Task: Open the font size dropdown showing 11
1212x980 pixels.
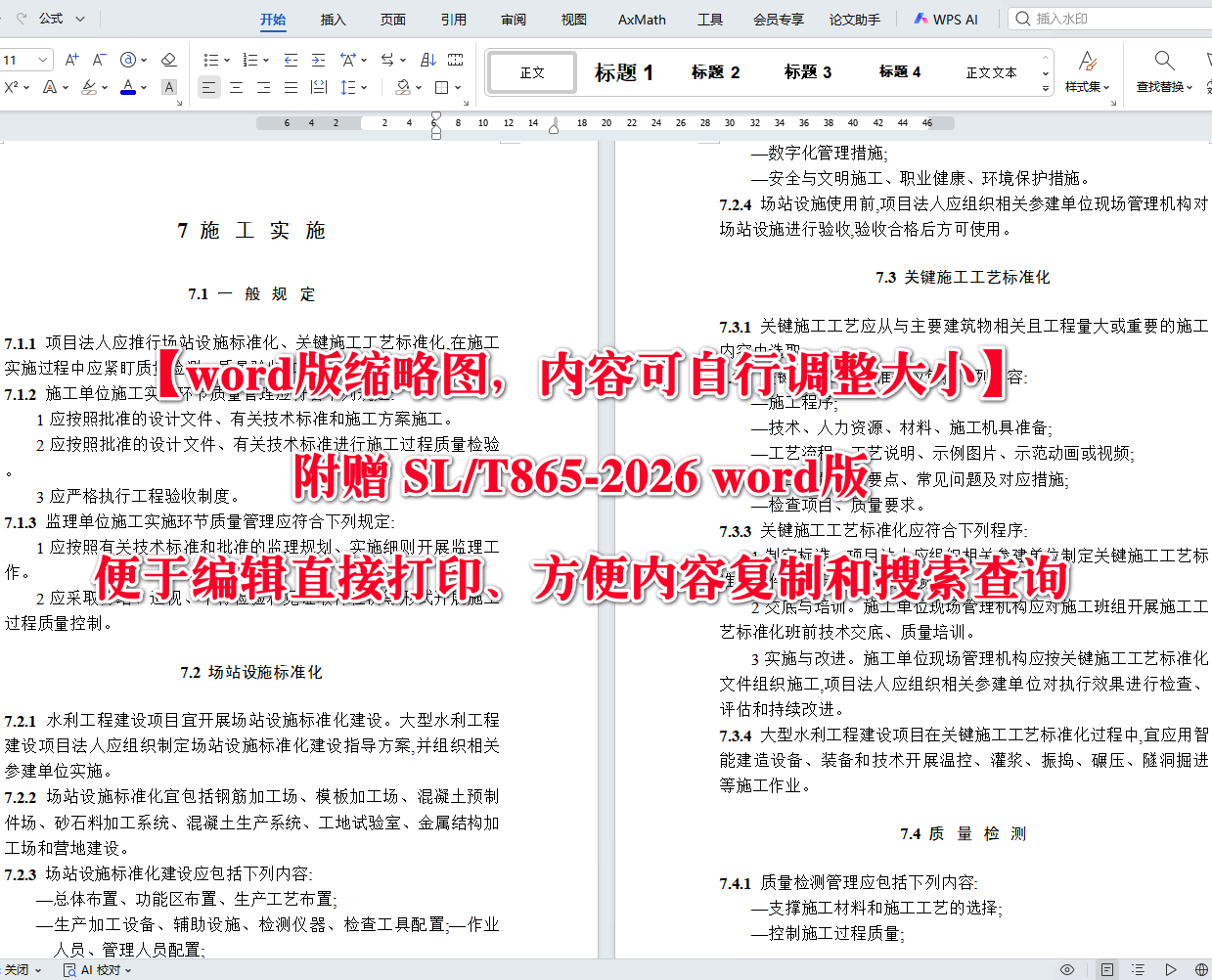Action: click(26, 59)
